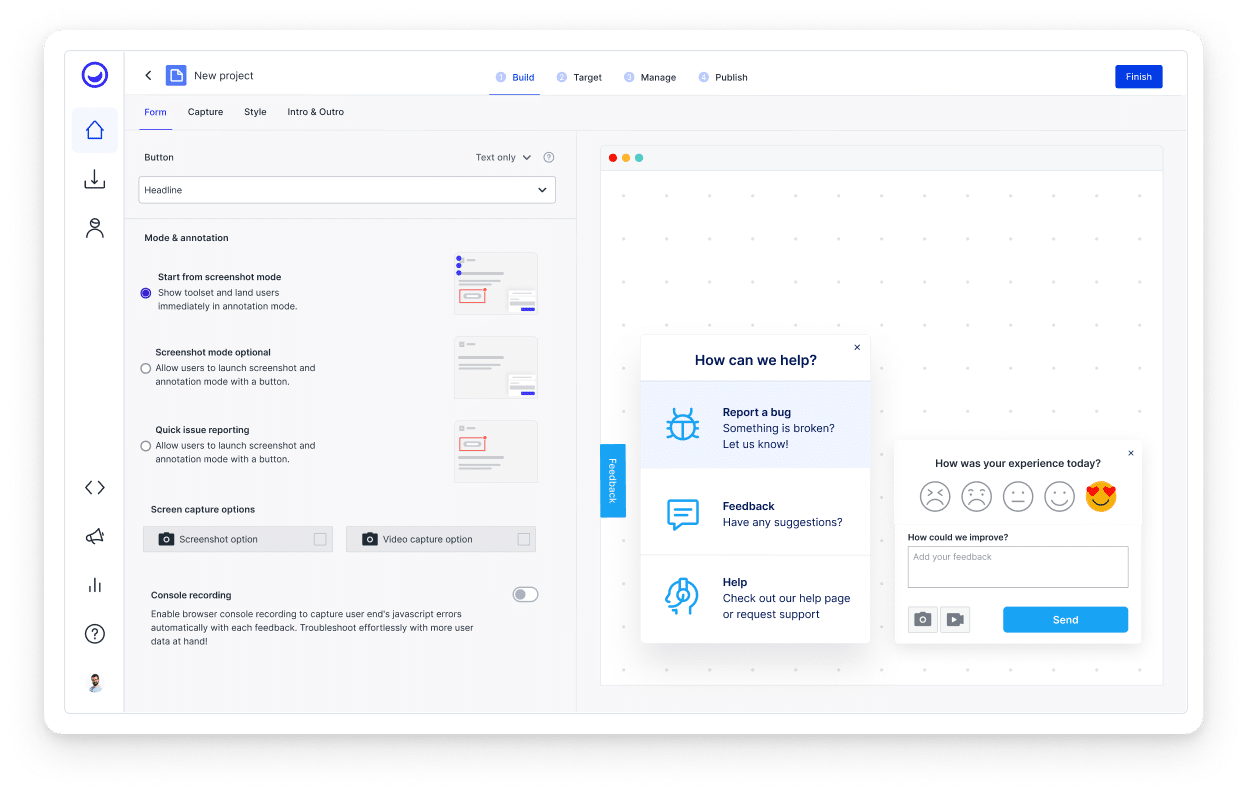View analytics via bar chart sidebar icon
The image size is (1247, 791).
coord(94,585)
